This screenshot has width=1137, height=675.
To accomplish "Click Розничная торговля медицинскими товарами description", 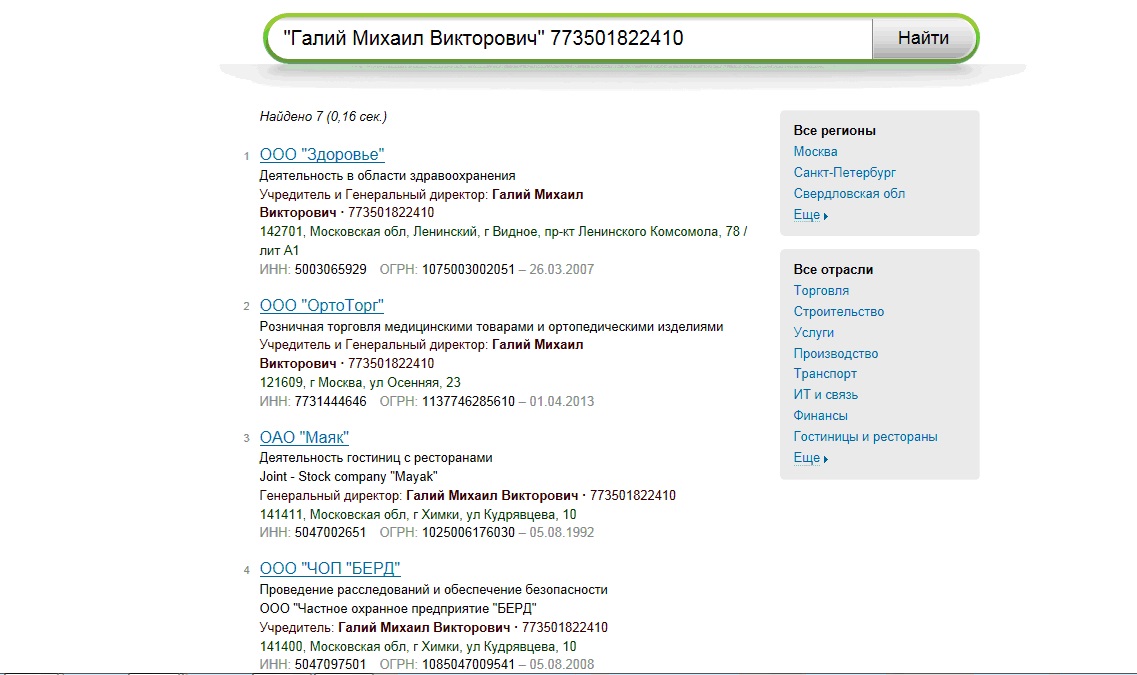I will tap(491, 326).
